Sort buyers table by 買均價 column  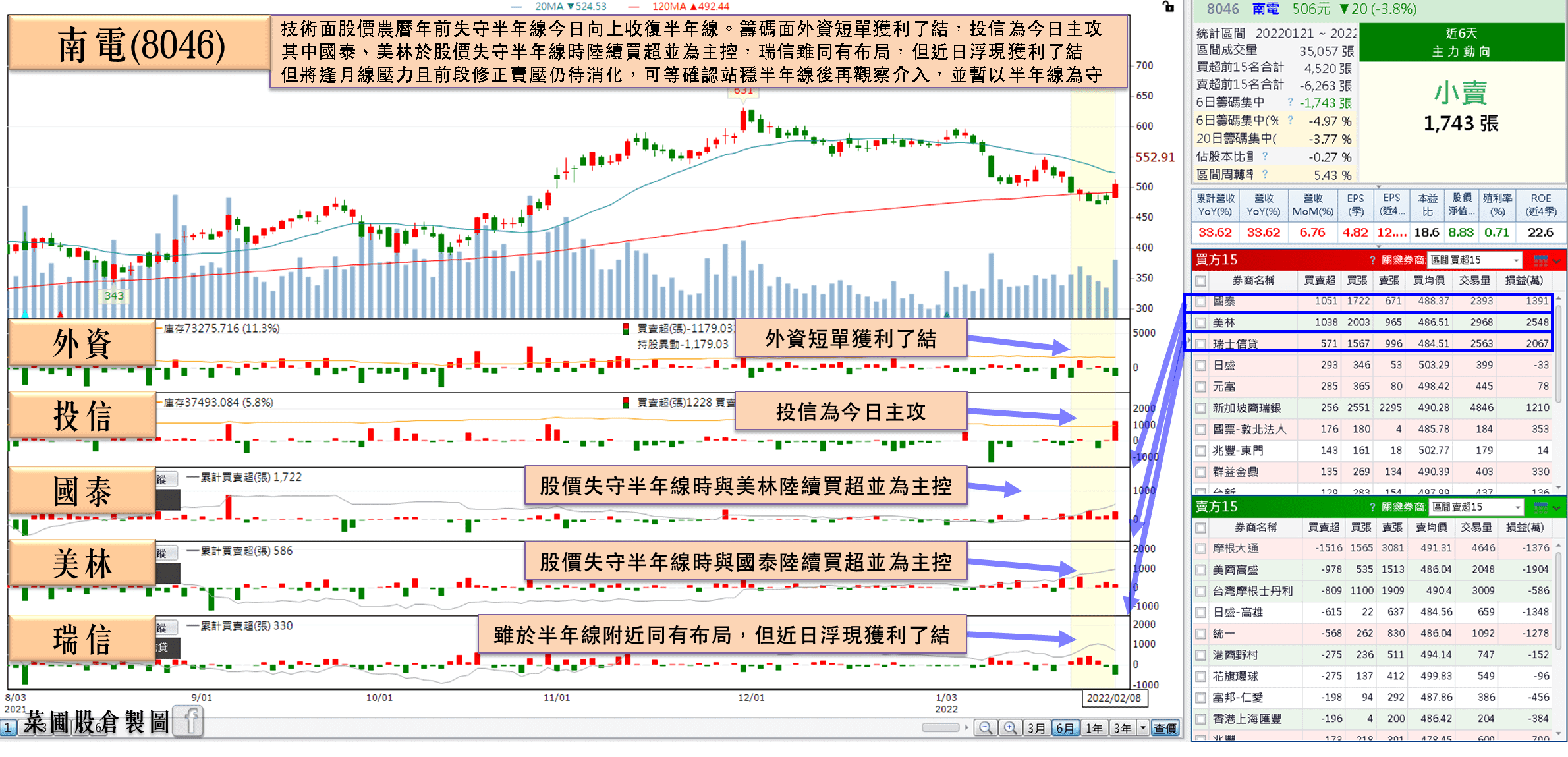pyautogui.click(x=1429, y=281)
